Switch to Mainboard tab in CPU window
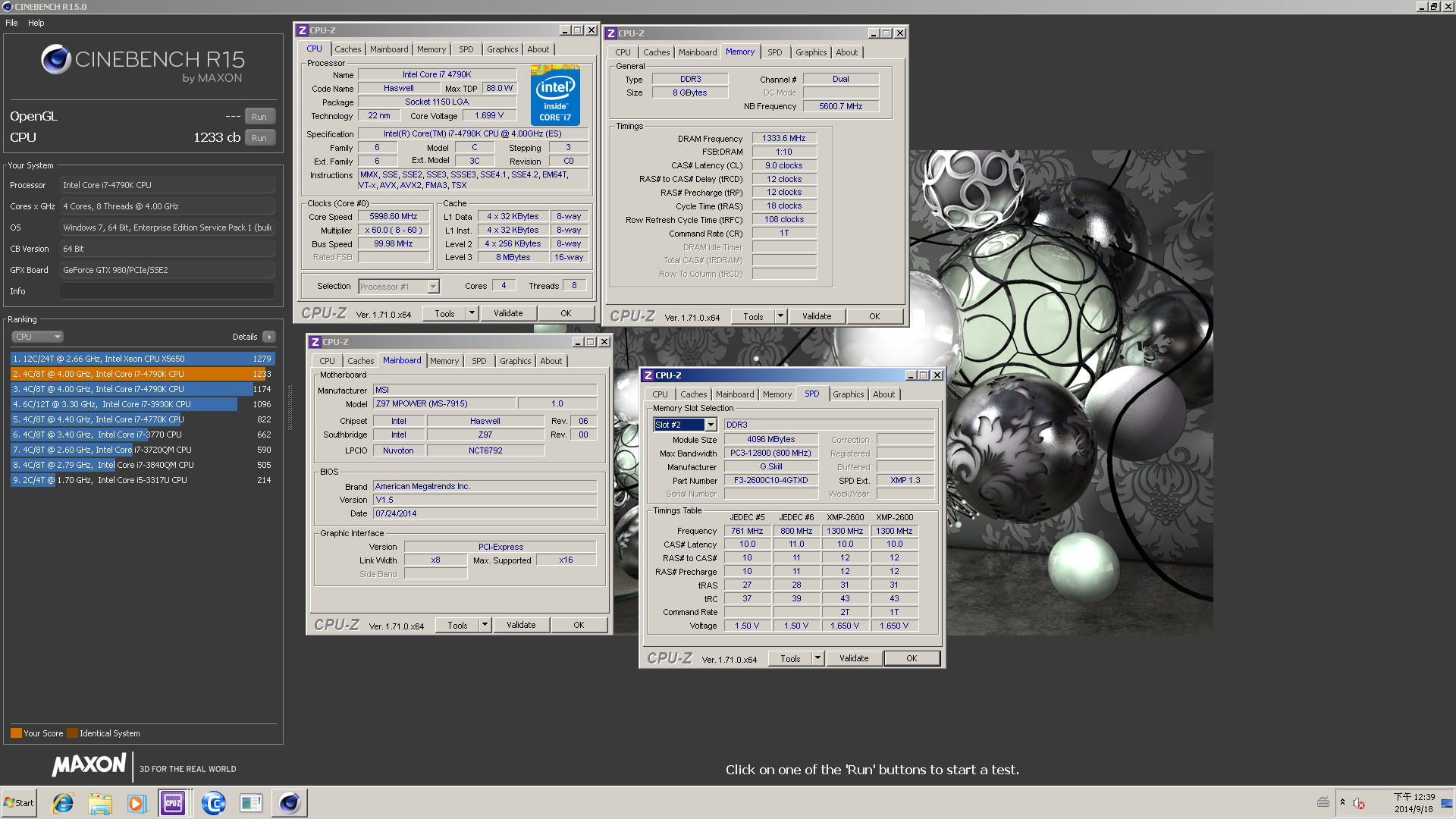 pyautogui.click(x=389, y=49)
